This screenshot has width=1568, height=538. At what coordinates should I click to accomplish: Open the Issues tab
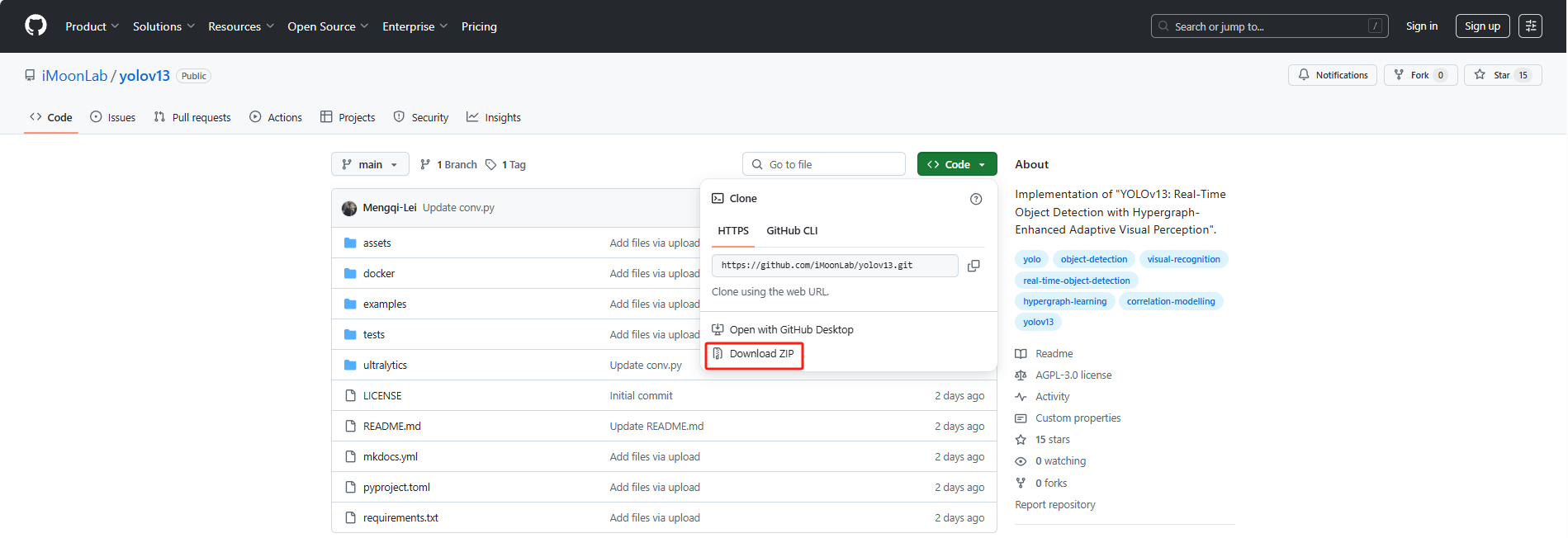click(x=112, y=117)
